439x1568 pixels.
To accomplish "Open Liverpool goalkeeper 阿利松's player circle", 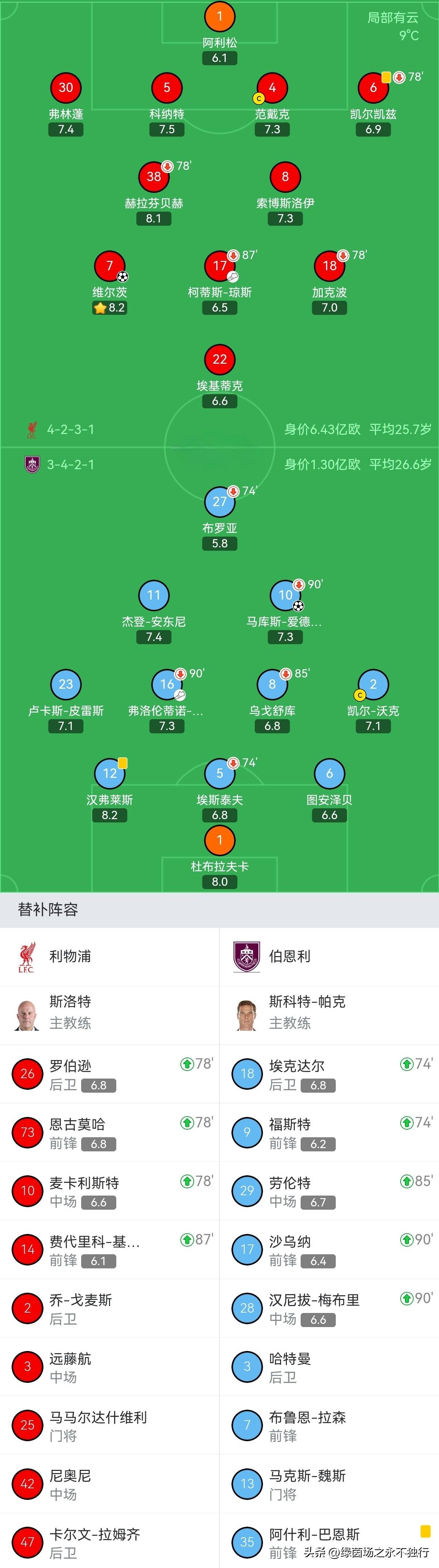I will click(x=220, y=16).
